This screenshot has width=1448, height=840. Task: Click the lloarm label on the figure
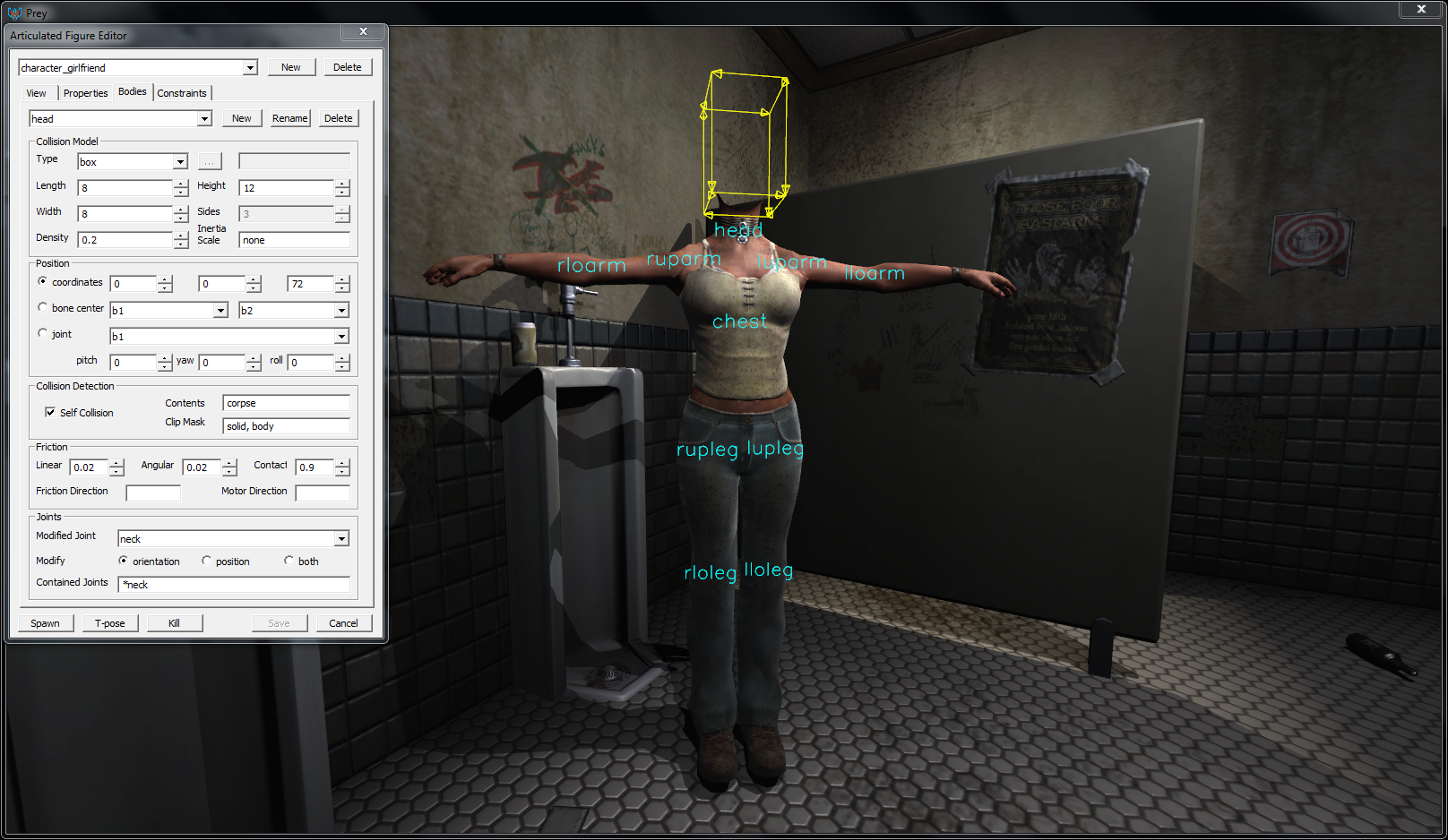pyautogui.click(x=875, y=273)
